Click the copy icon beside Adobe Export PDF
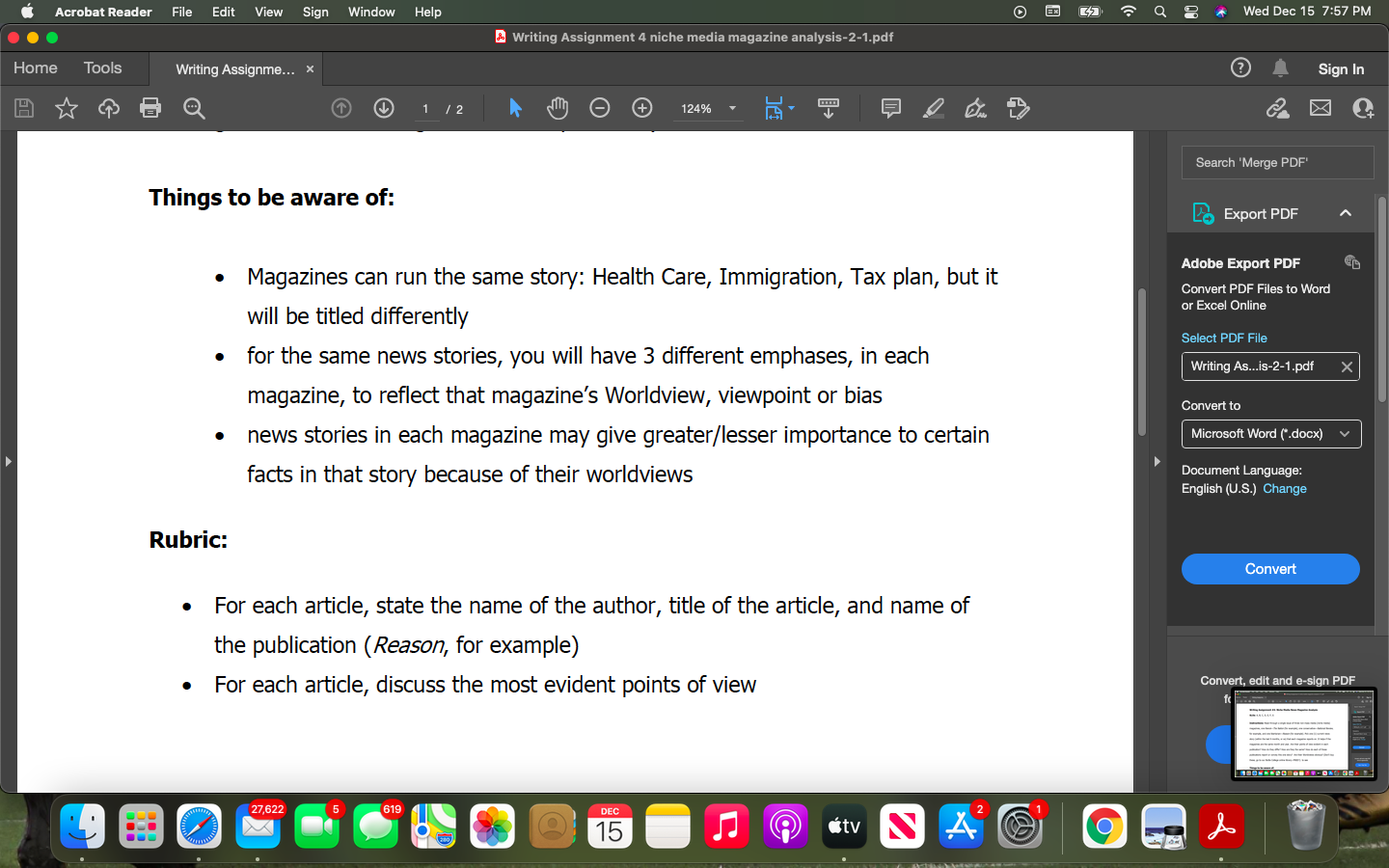 click(1352, 262)
